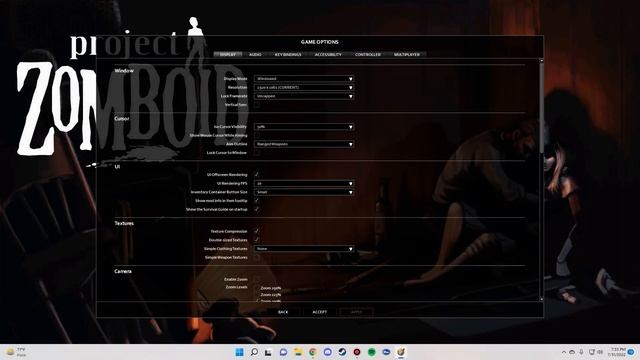Open the UI Rendering FPS dropdown

[x=304, y=183]
